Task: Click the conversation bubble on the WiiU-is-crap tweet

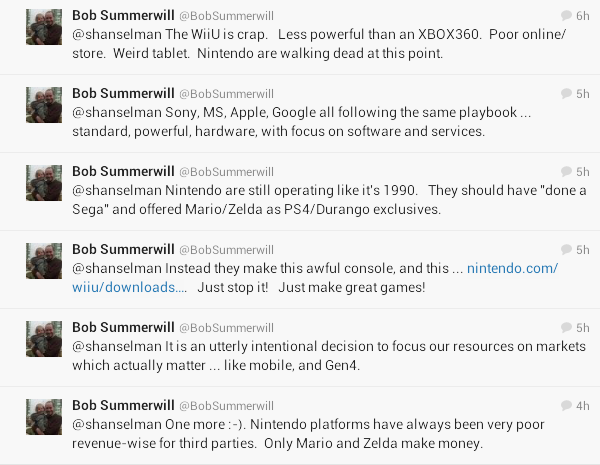Action: [x=568, y=16]
